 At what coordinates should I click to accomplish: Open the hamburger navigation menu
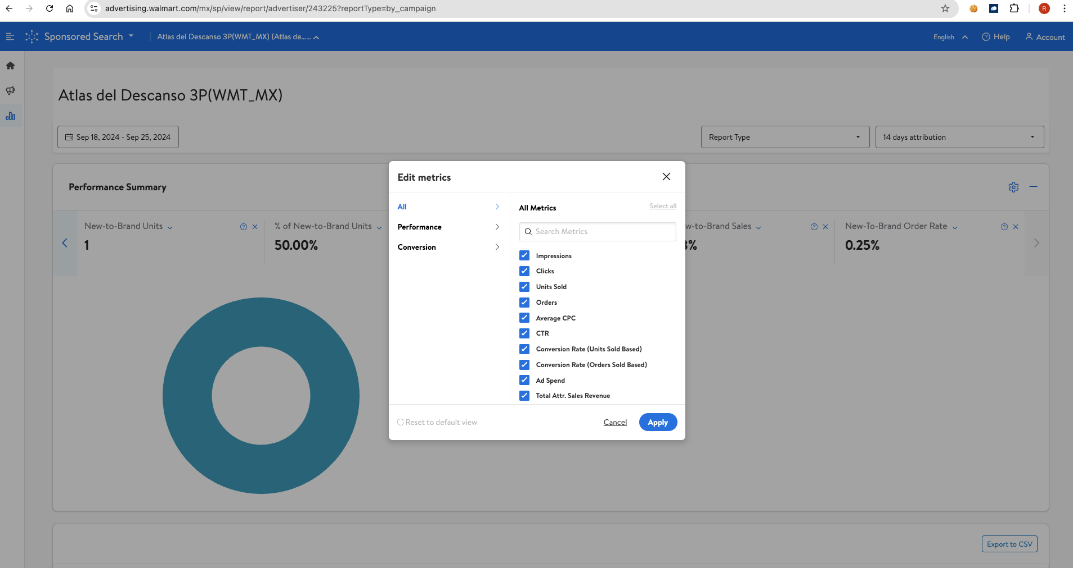tap(10, 36)
